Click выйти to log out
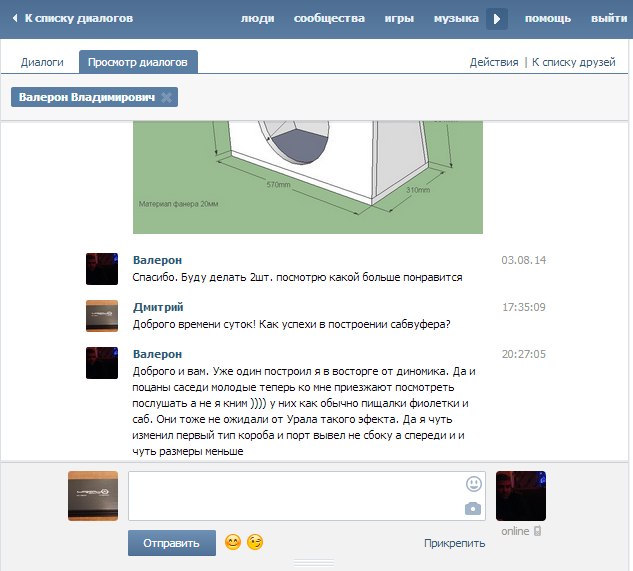Screen dimensions: 633x571 609,18
